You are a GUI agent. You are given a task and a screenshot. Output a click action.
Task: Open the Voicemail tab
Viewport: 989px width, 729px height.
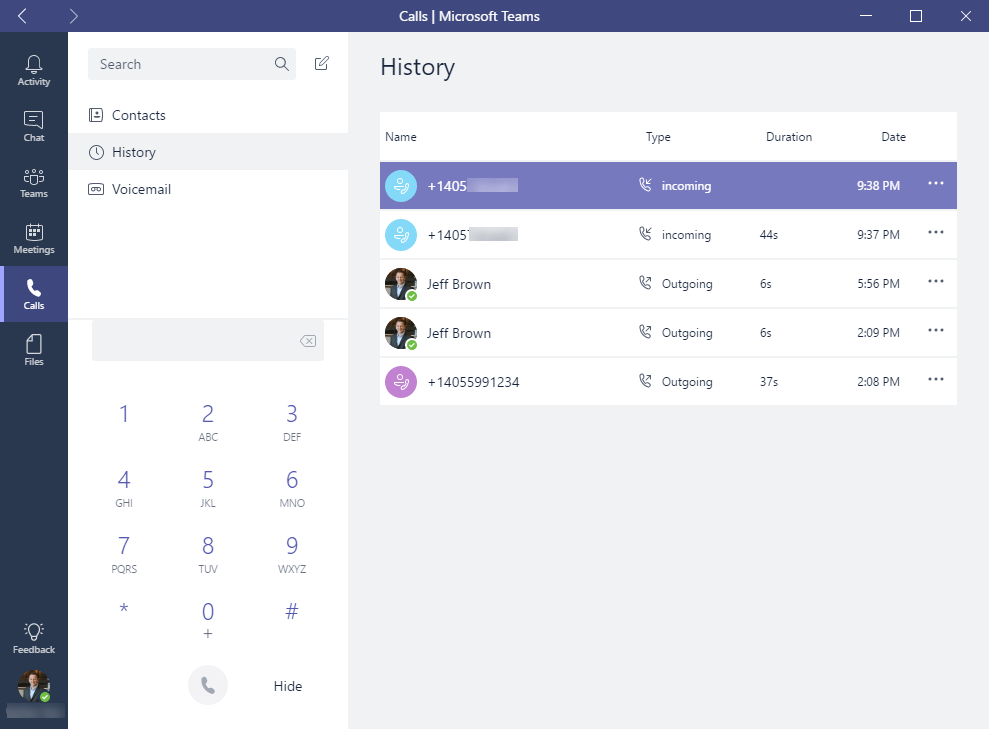[x=208, y=189]
